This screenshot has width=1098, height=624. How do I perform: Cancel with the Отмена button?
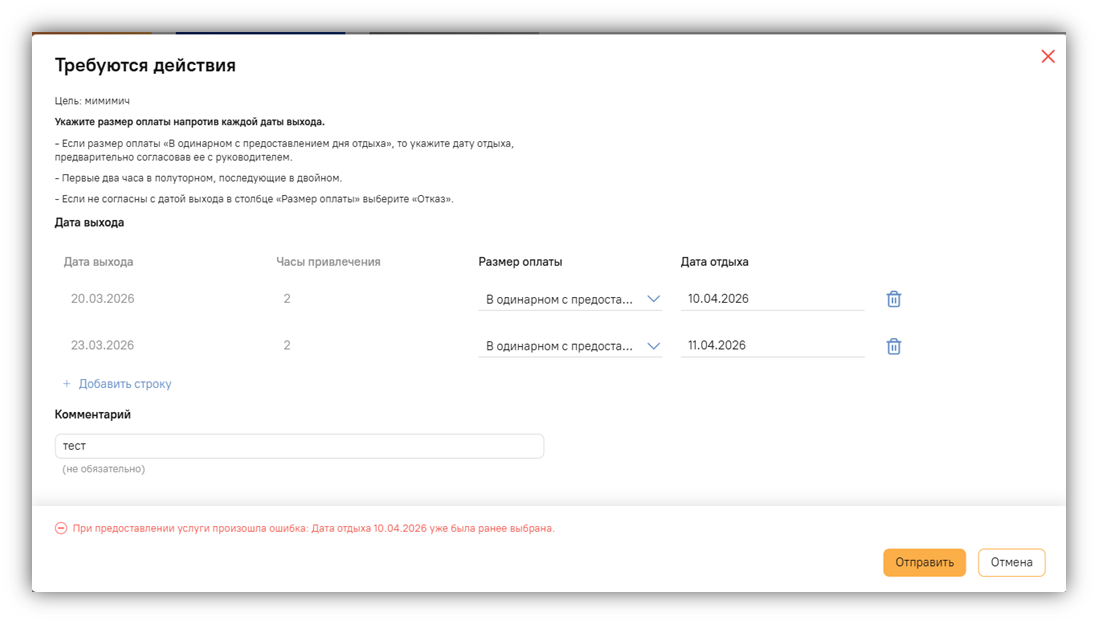[1011, 563]
